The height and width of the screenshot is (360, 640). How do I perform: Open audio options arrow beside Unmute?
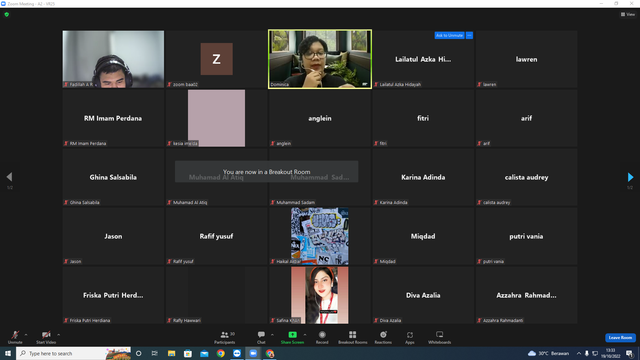pyautogui.click(x=26, y=335)
